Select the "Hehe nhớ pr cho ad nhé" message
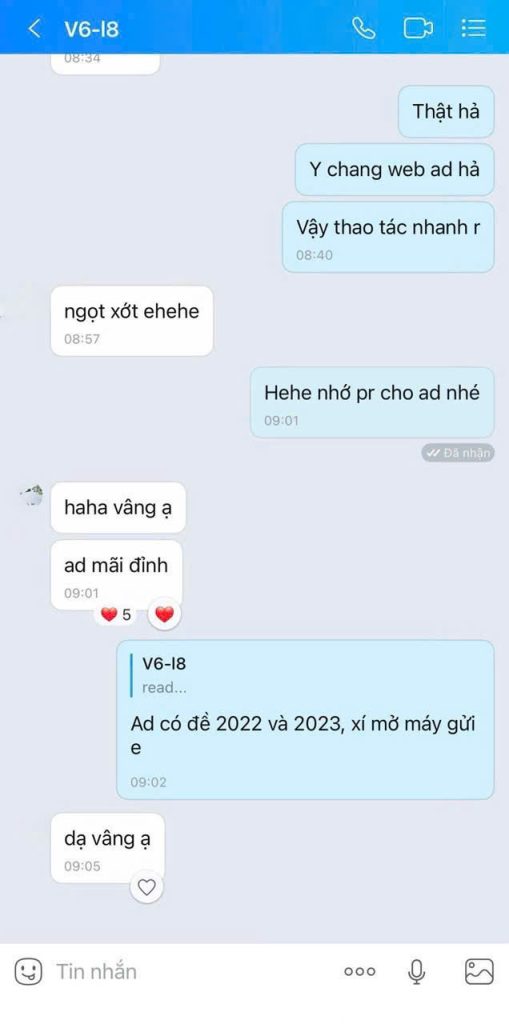The image size is (509, 1024). [372, 402]
